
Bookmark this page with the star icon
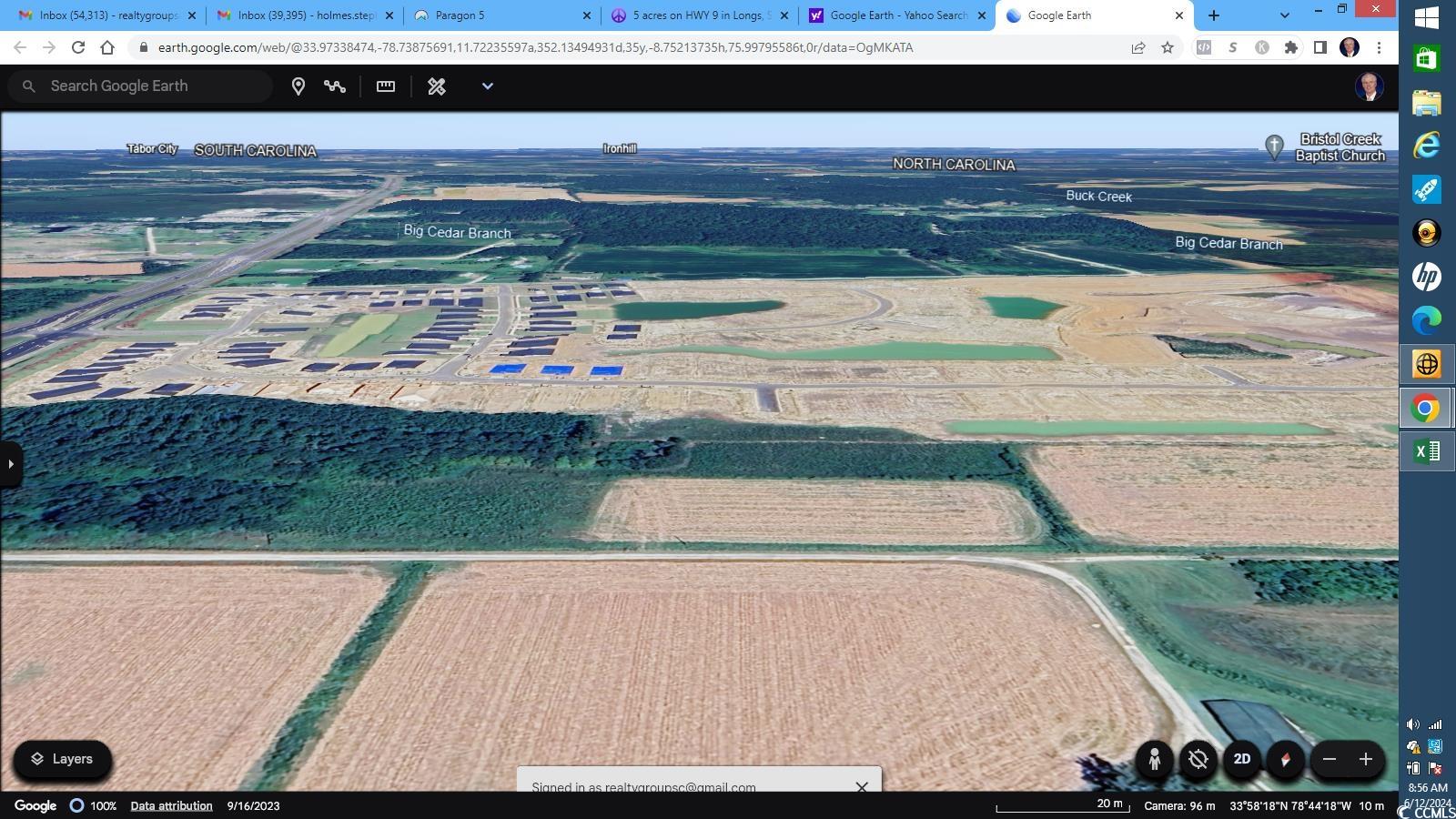point(1168,48)
